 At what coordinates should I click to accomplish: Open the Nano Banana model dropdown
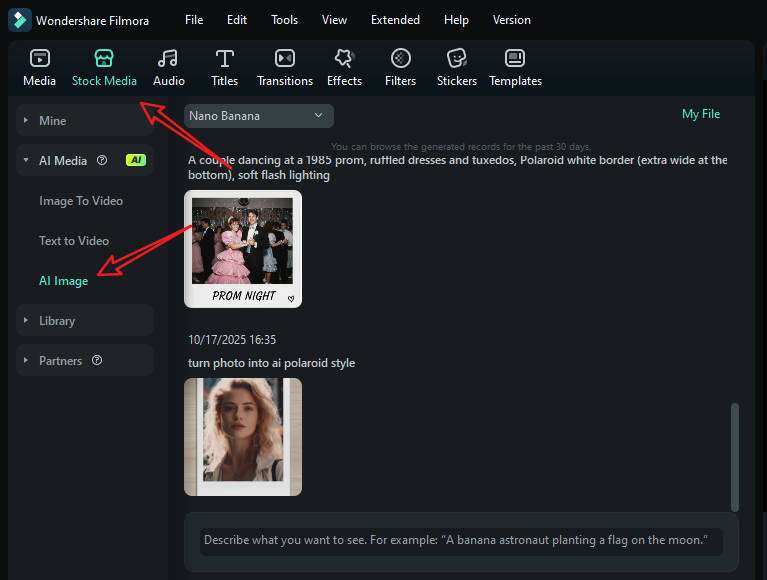[259, 116]
